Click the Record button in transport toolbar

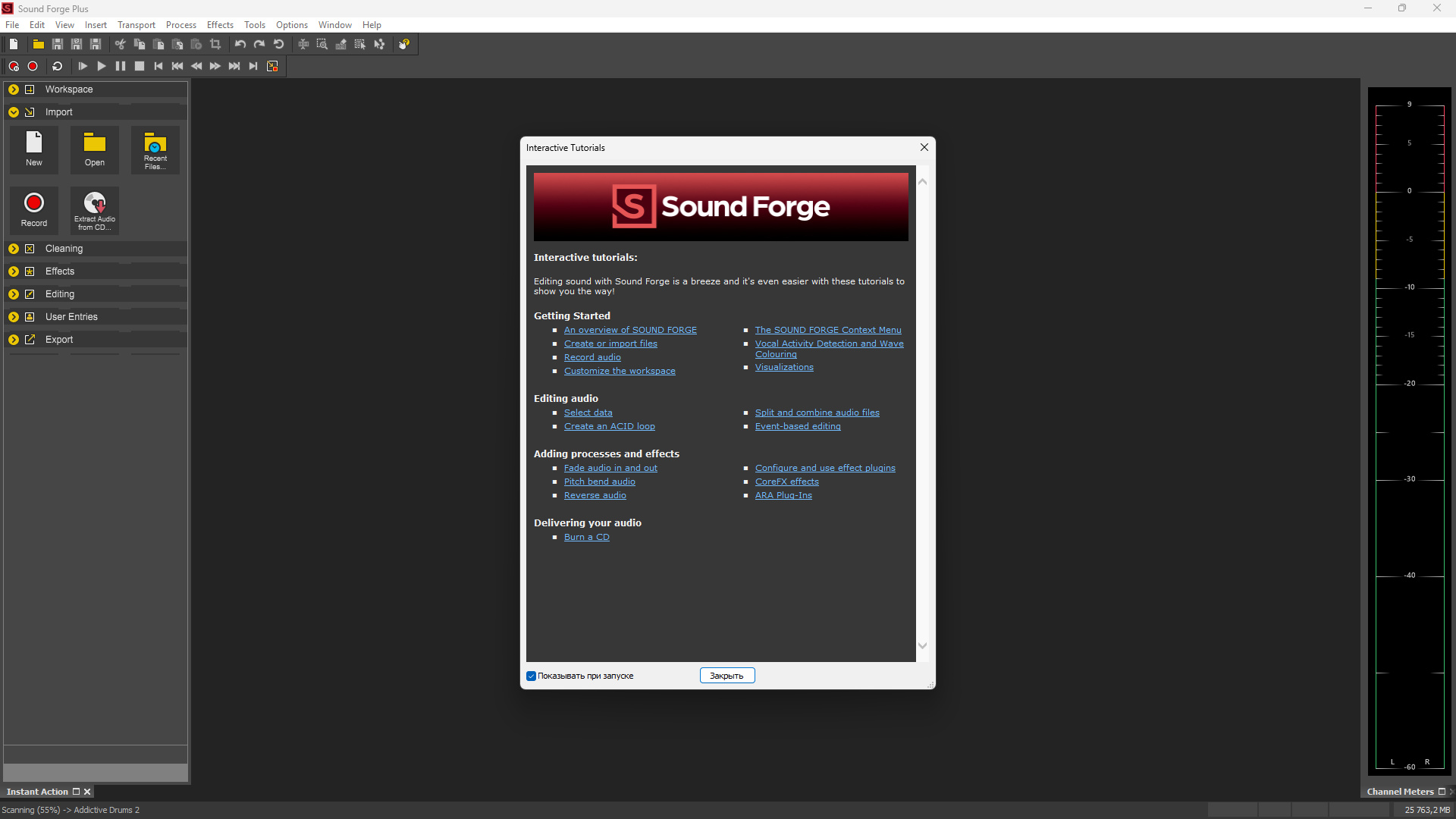point(33,66)
